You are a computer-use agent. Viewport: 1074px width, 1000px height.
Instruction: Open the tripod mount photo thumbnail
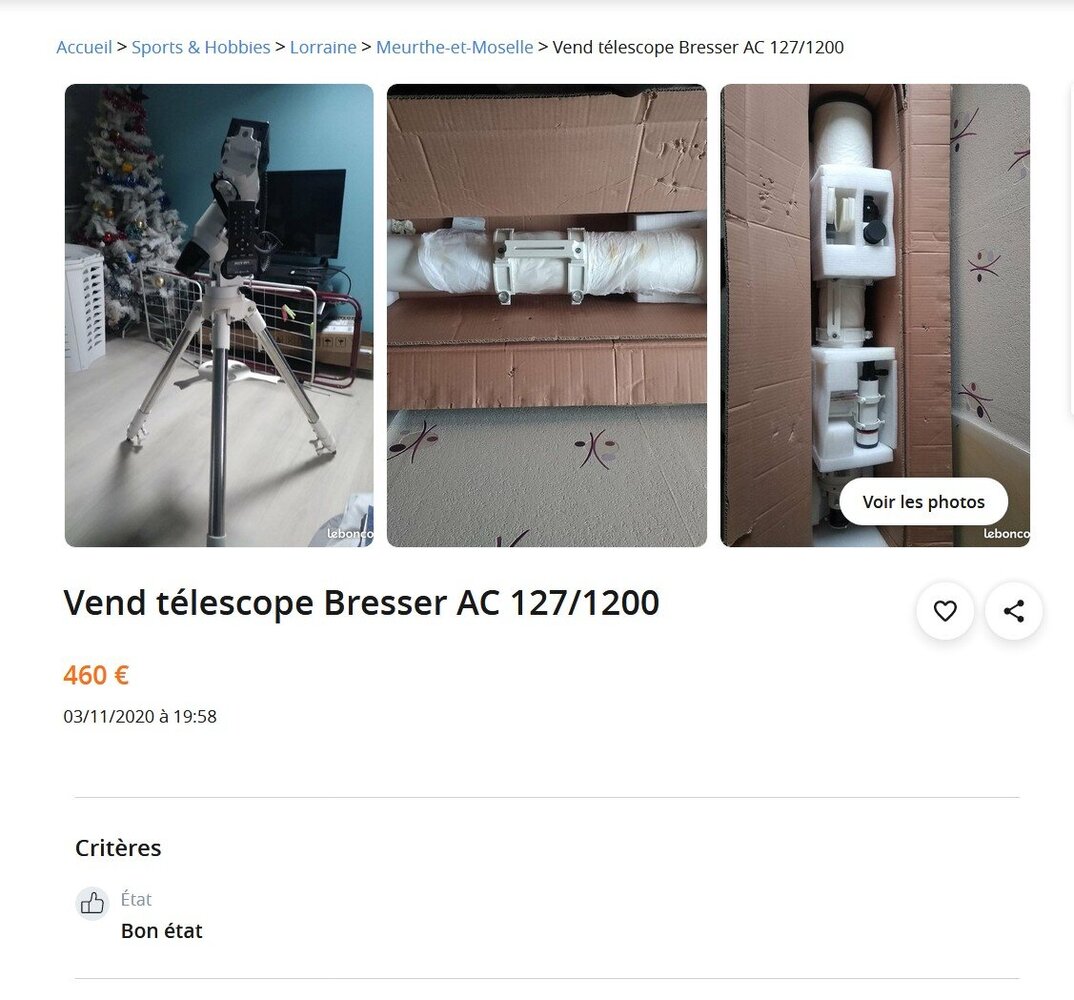(219, 315)
